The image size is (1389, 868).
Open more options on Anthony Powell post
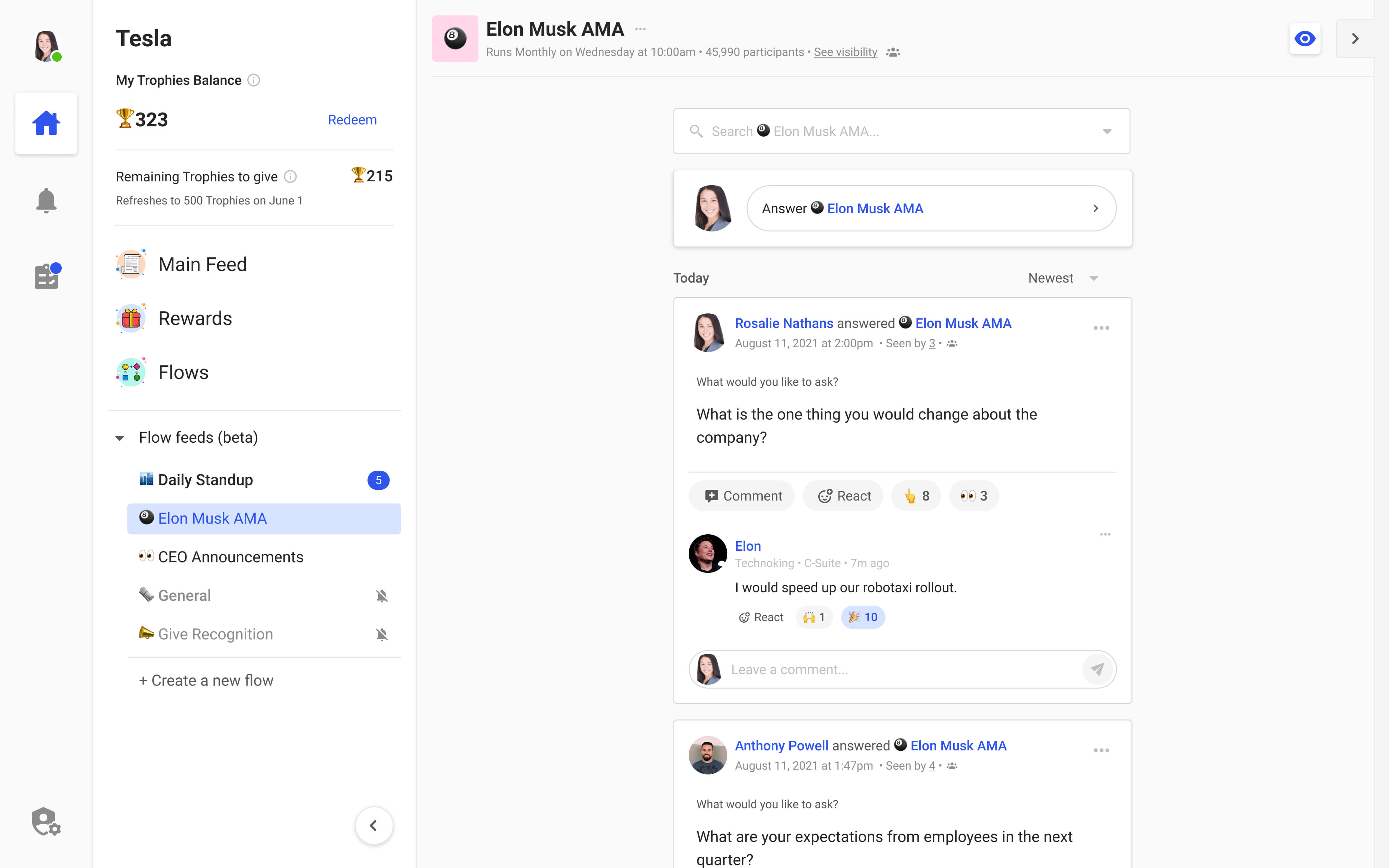pyautogui.click(x=1101, y=750)
